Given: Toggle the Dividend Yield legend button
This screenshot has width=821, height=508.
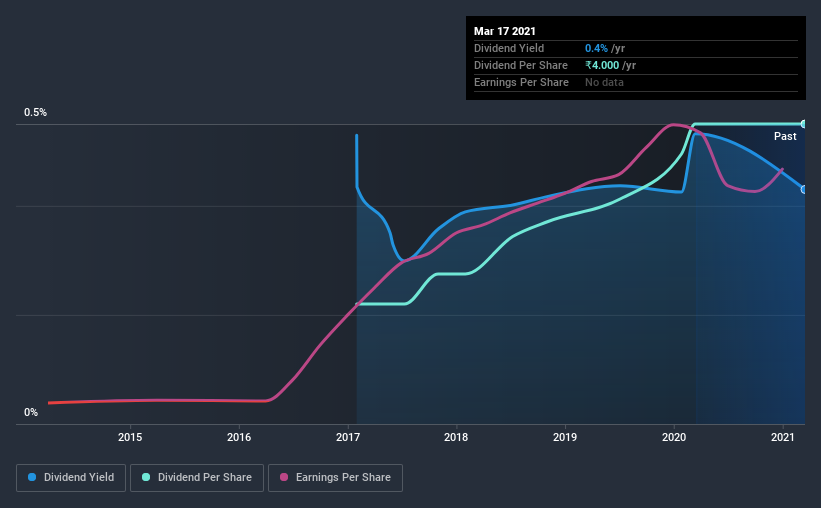Looking at the screenshot, I should point(71,478).
